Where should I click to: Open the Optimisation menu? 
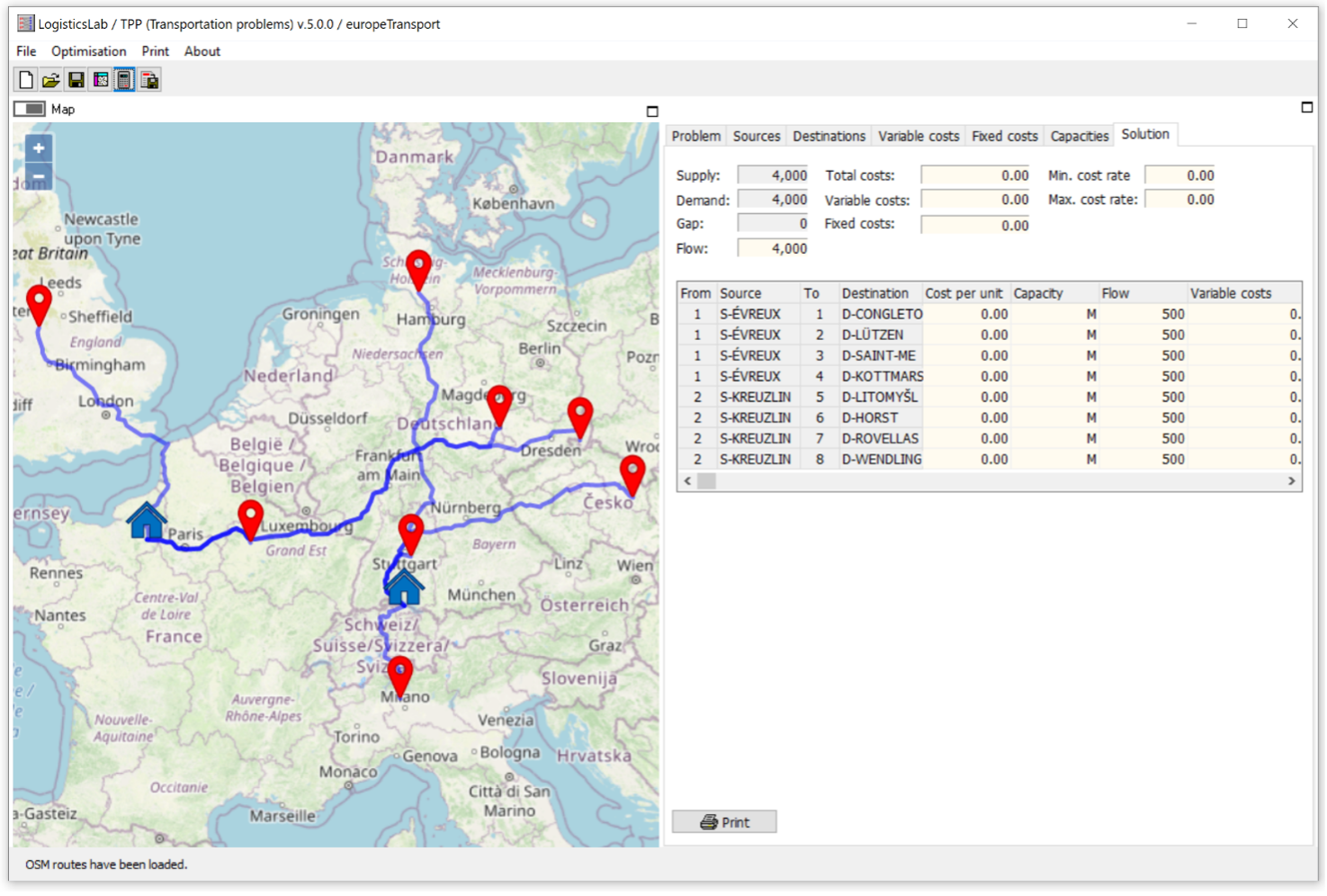88,51
